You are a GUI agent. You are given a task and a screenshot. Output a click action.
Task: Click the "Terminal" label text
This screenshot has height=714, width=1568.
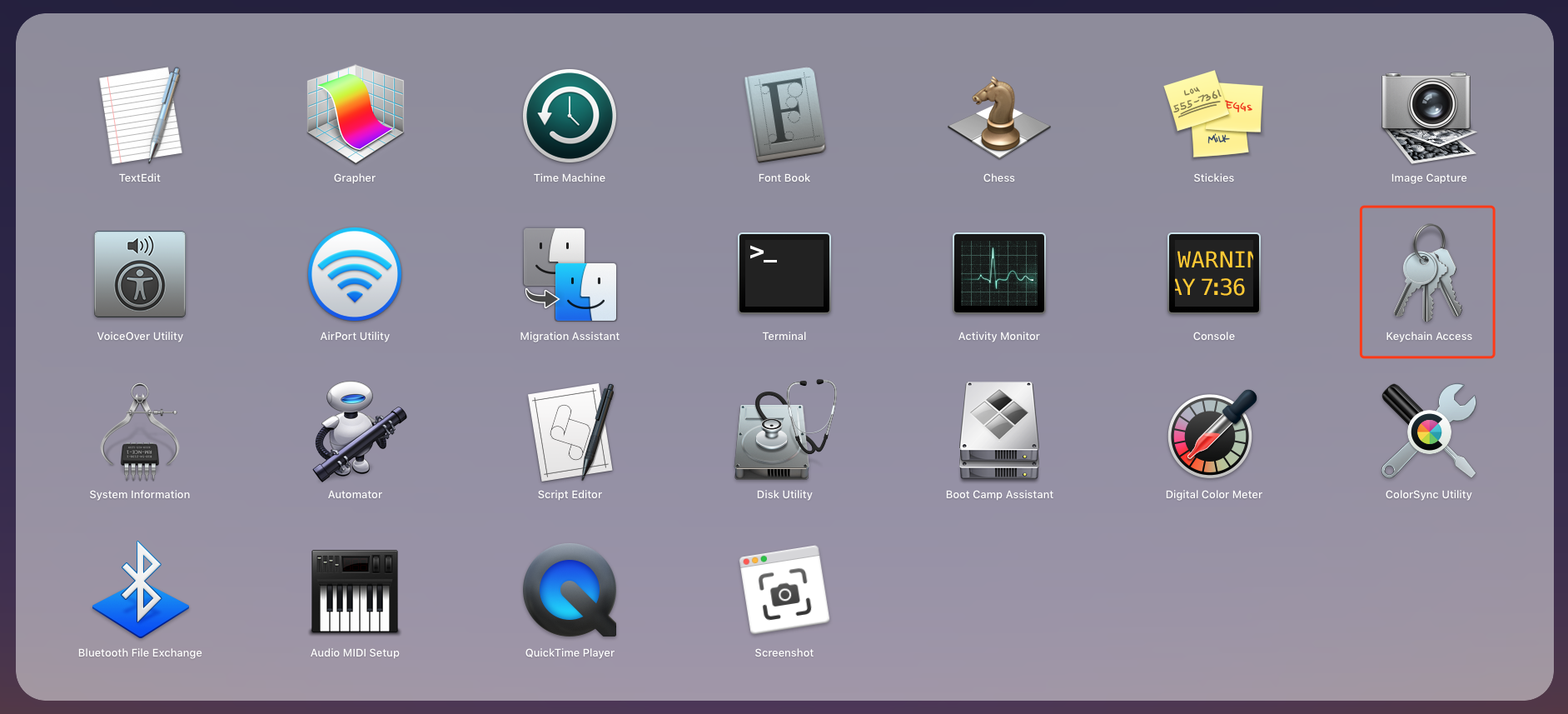(x=784, y=337)
